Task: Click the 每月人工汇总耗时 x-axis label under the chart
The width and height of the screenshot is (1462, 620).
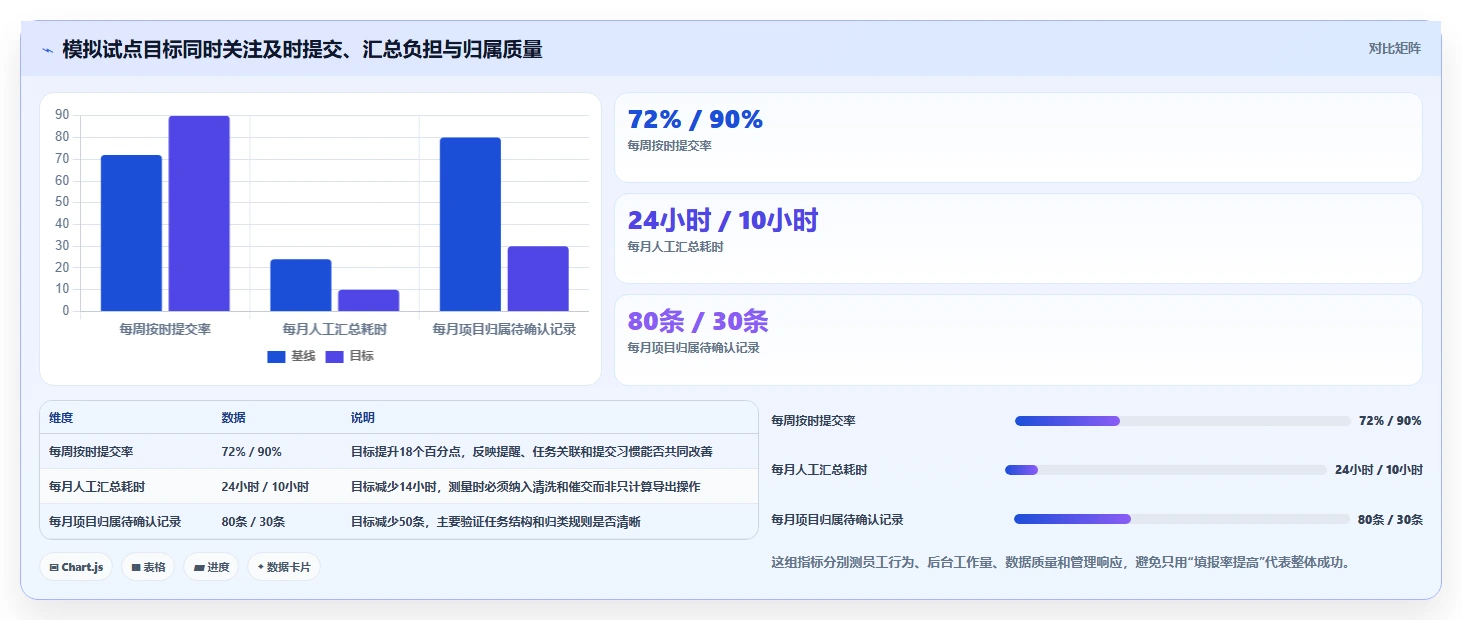Action: click(x=334, y=329)
